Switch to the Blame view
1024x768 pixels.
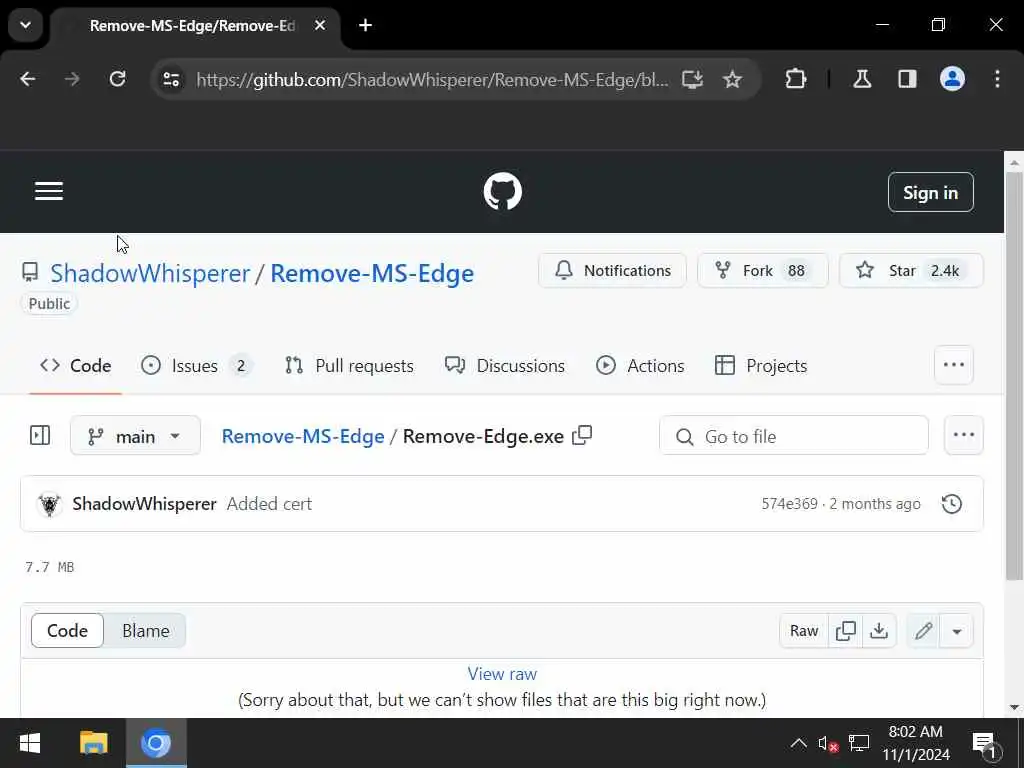(146, 631)
